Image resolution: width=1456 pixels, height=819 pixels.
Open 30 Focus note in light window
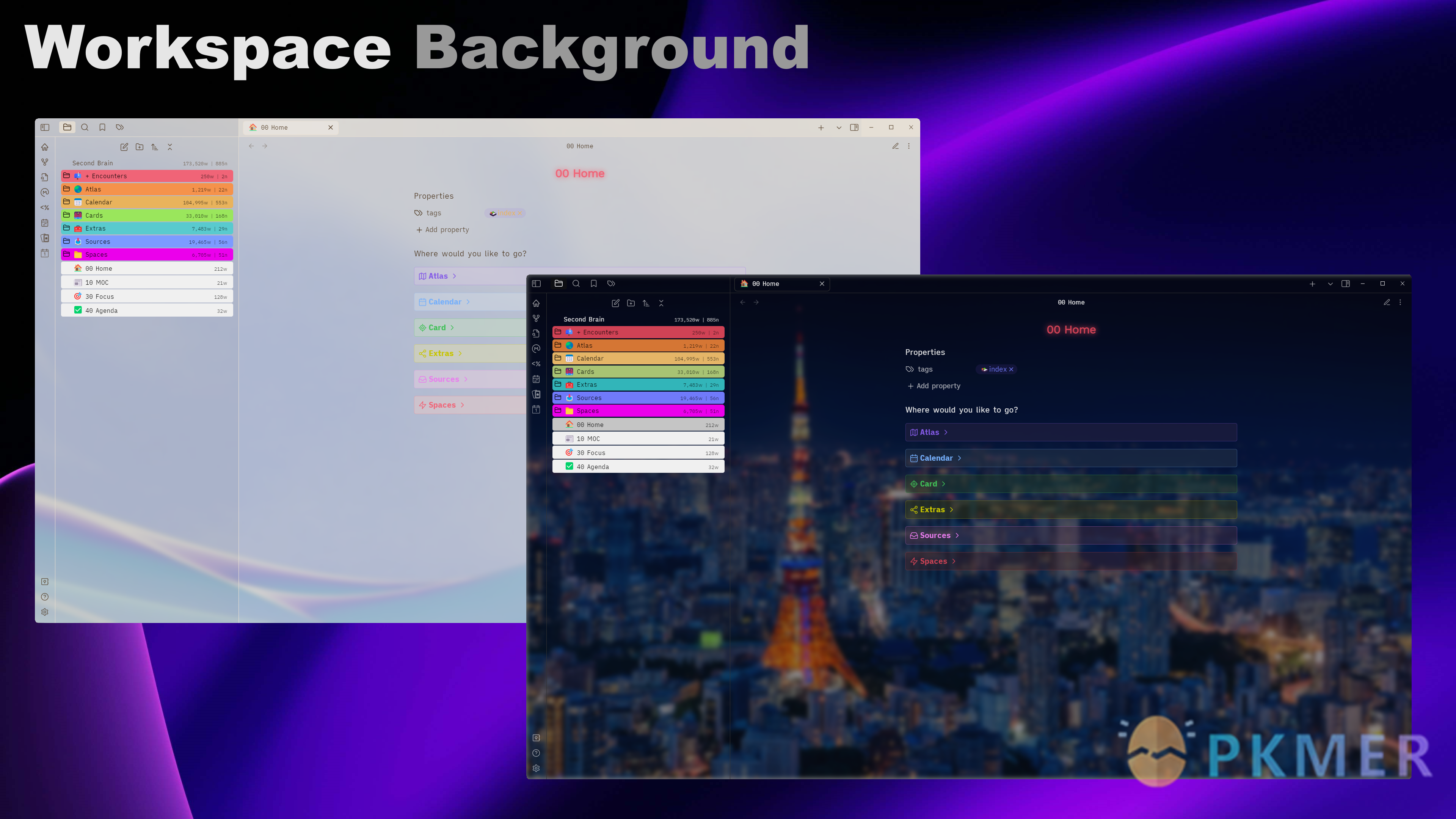[x=147, y=297]
